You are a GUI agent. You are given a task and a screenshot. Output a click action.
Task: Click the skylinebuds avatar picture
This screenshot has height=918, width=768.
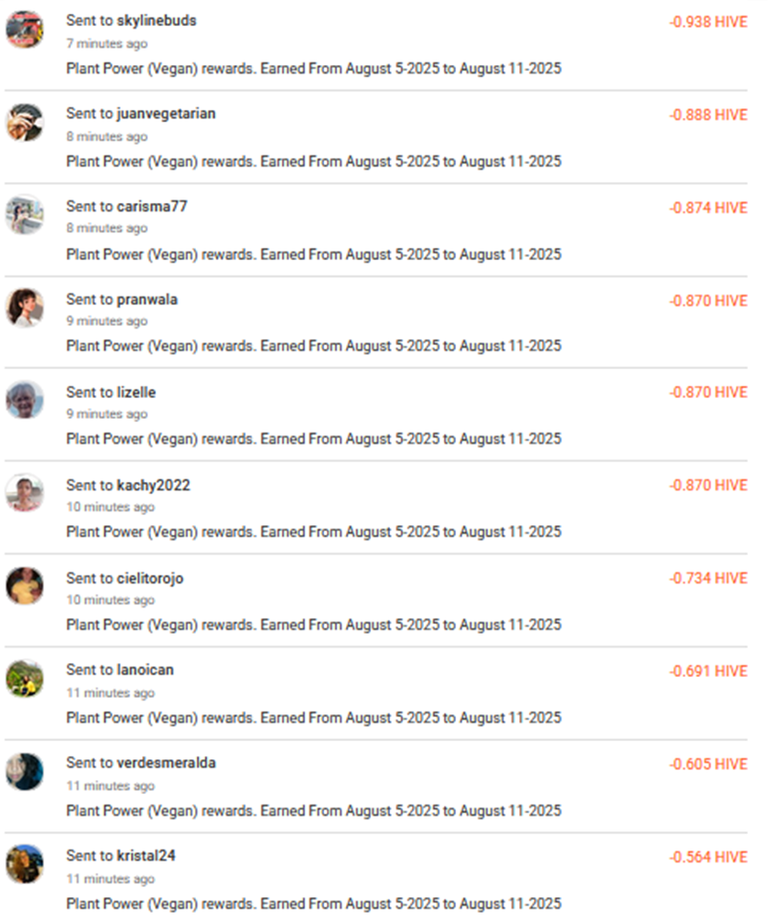(x=25, y=29)
